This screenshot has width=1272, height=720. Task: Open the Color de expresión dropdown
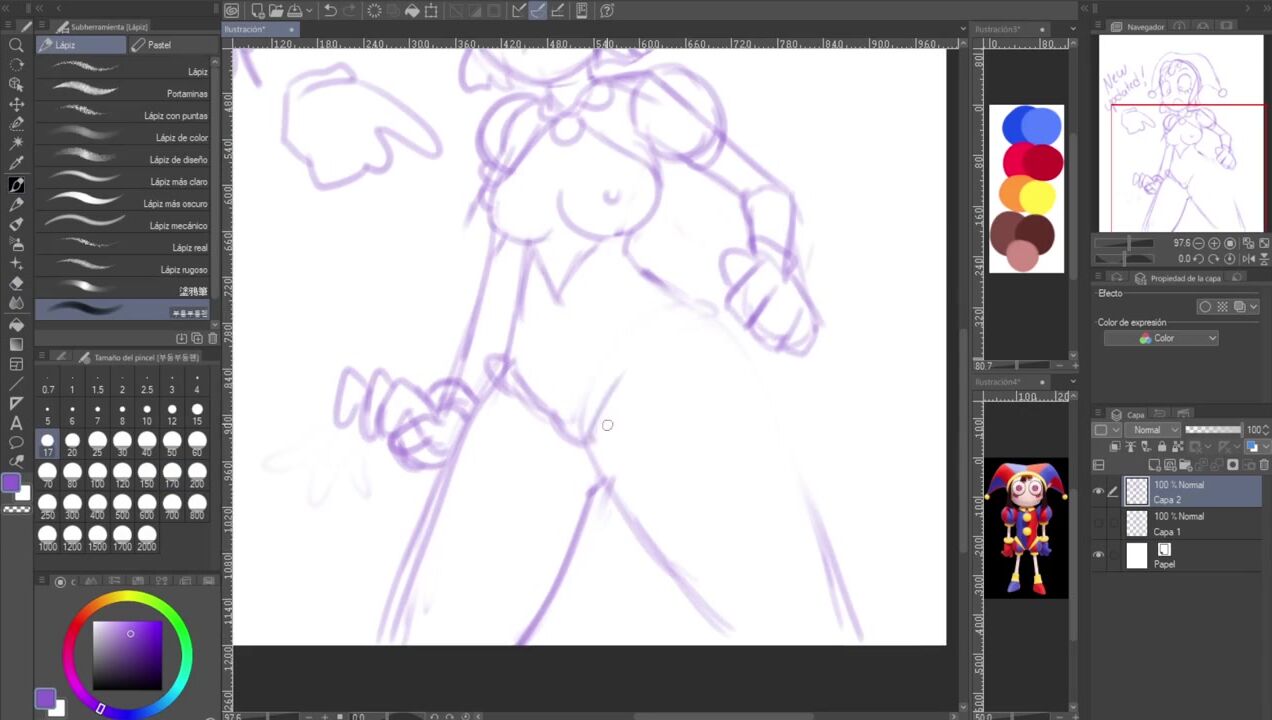pos(1161,339)
